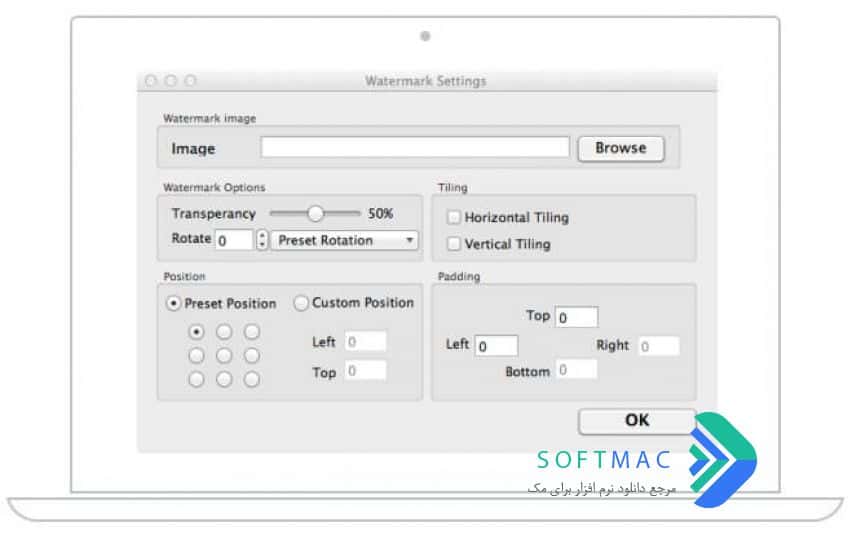Select the Preset Position radio button

pos(173,303)
